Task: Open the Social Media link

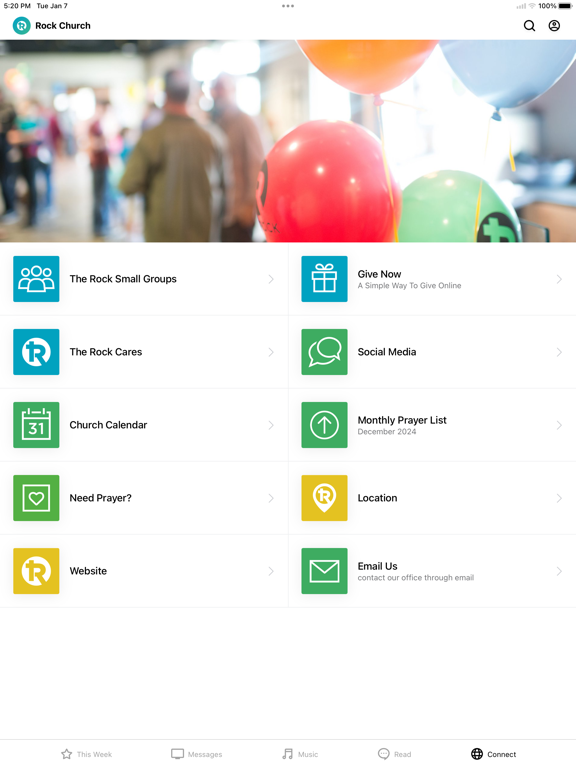Action: point(387,352)
